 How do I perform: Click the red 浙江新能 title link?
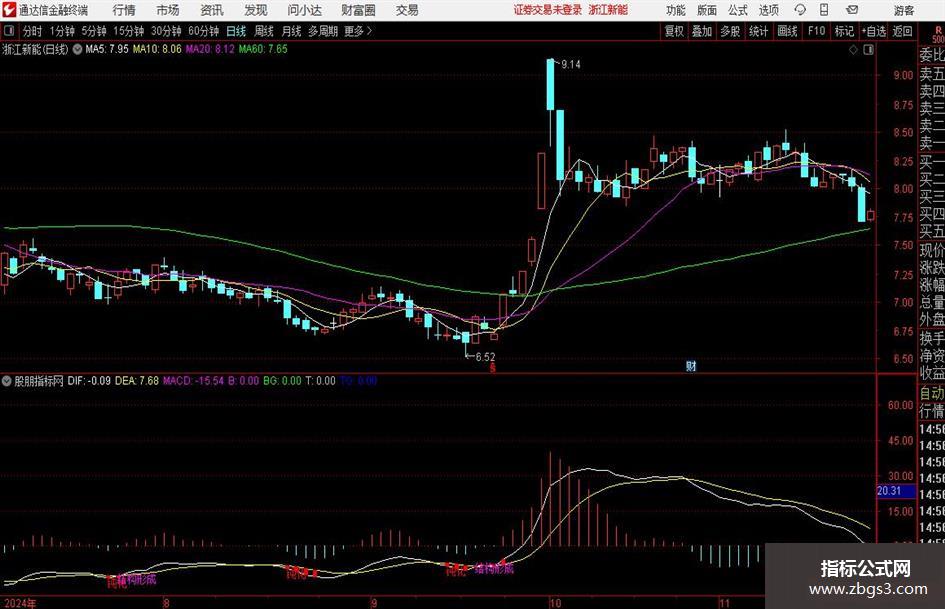click(608, 10)
